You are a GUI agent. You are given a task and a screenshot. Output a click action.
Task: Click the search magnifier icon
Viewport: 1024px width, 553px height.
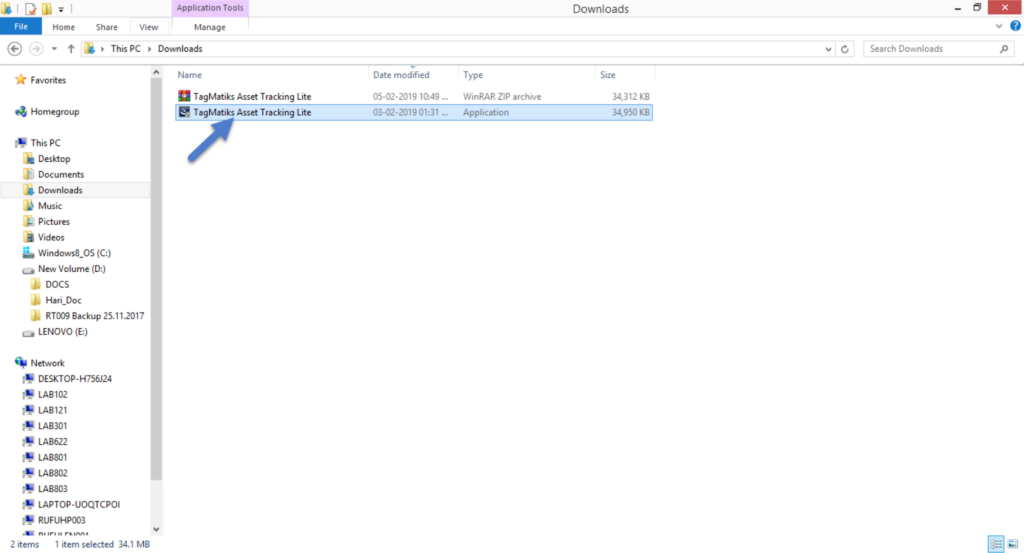1005,48
